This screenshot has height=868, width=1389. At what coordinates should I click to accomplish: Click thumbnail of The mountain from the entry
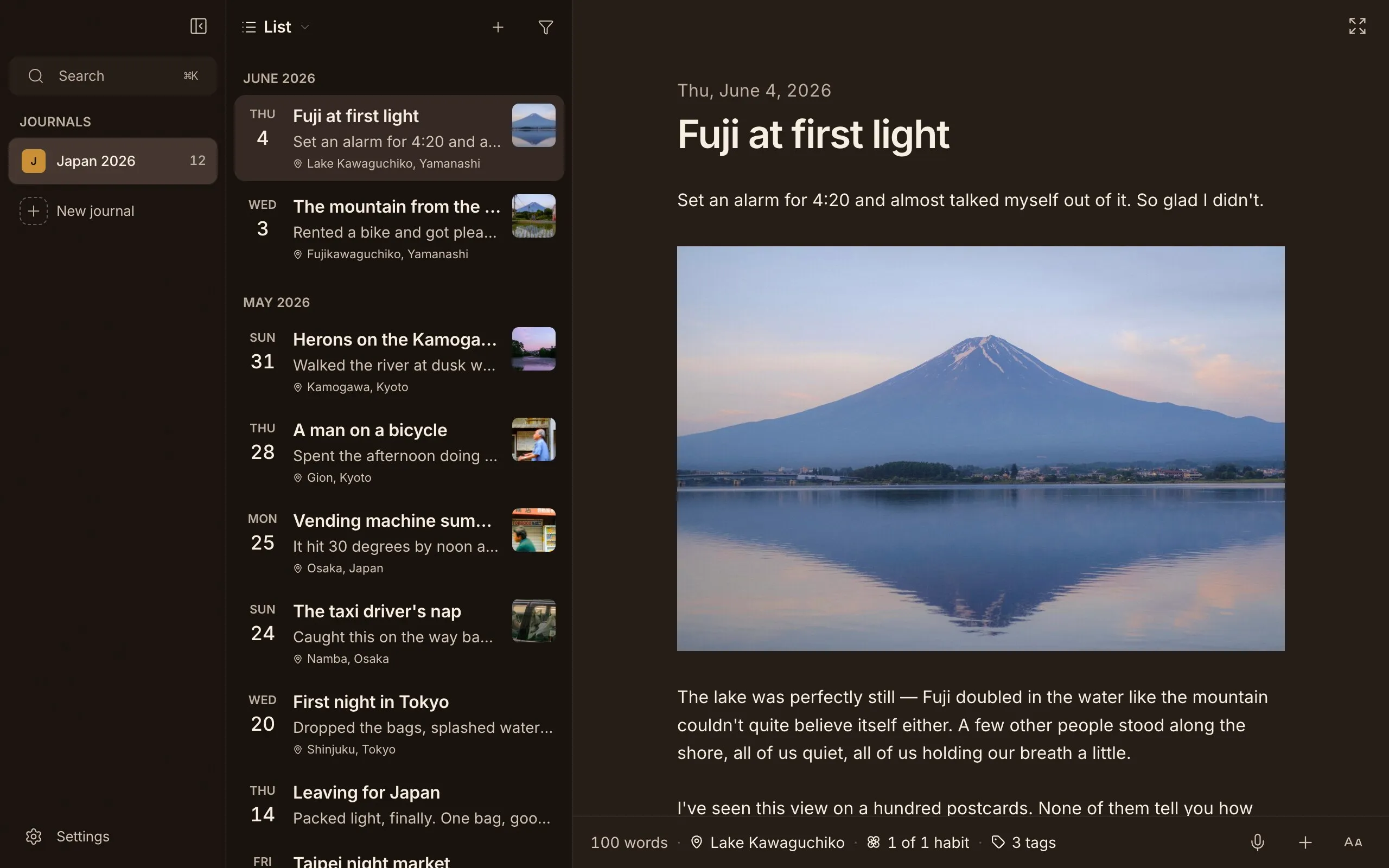534,216
